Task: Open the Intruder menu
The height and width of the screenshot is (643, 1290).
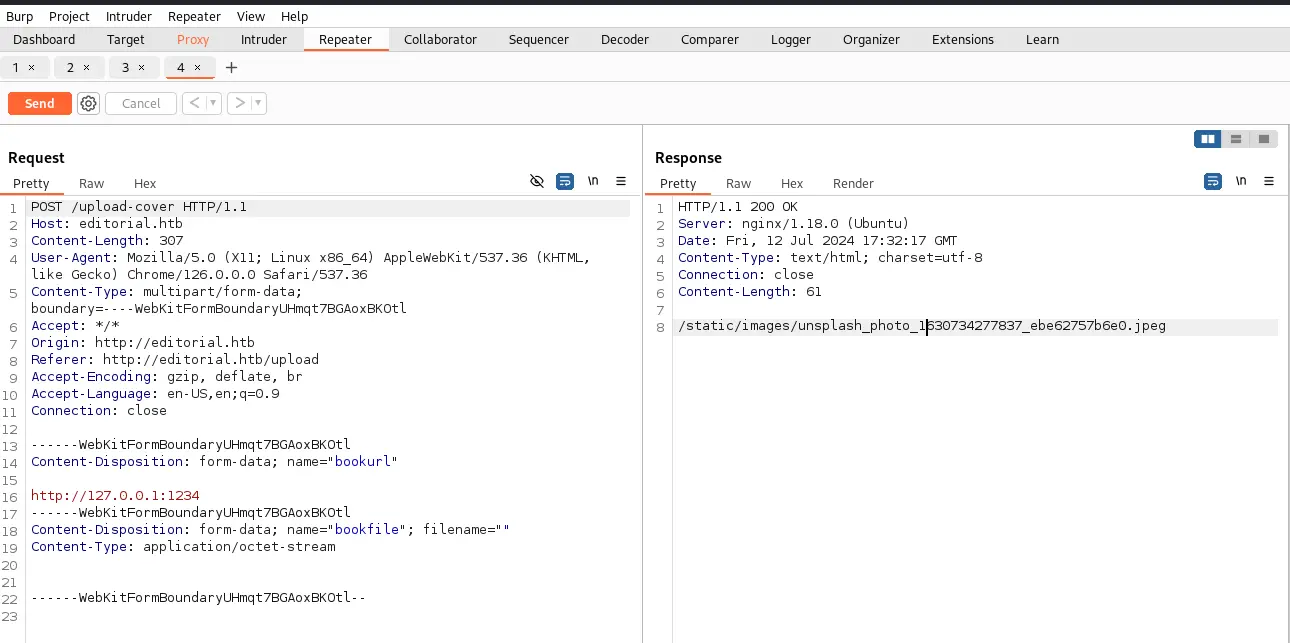Action: coord(129,16)
